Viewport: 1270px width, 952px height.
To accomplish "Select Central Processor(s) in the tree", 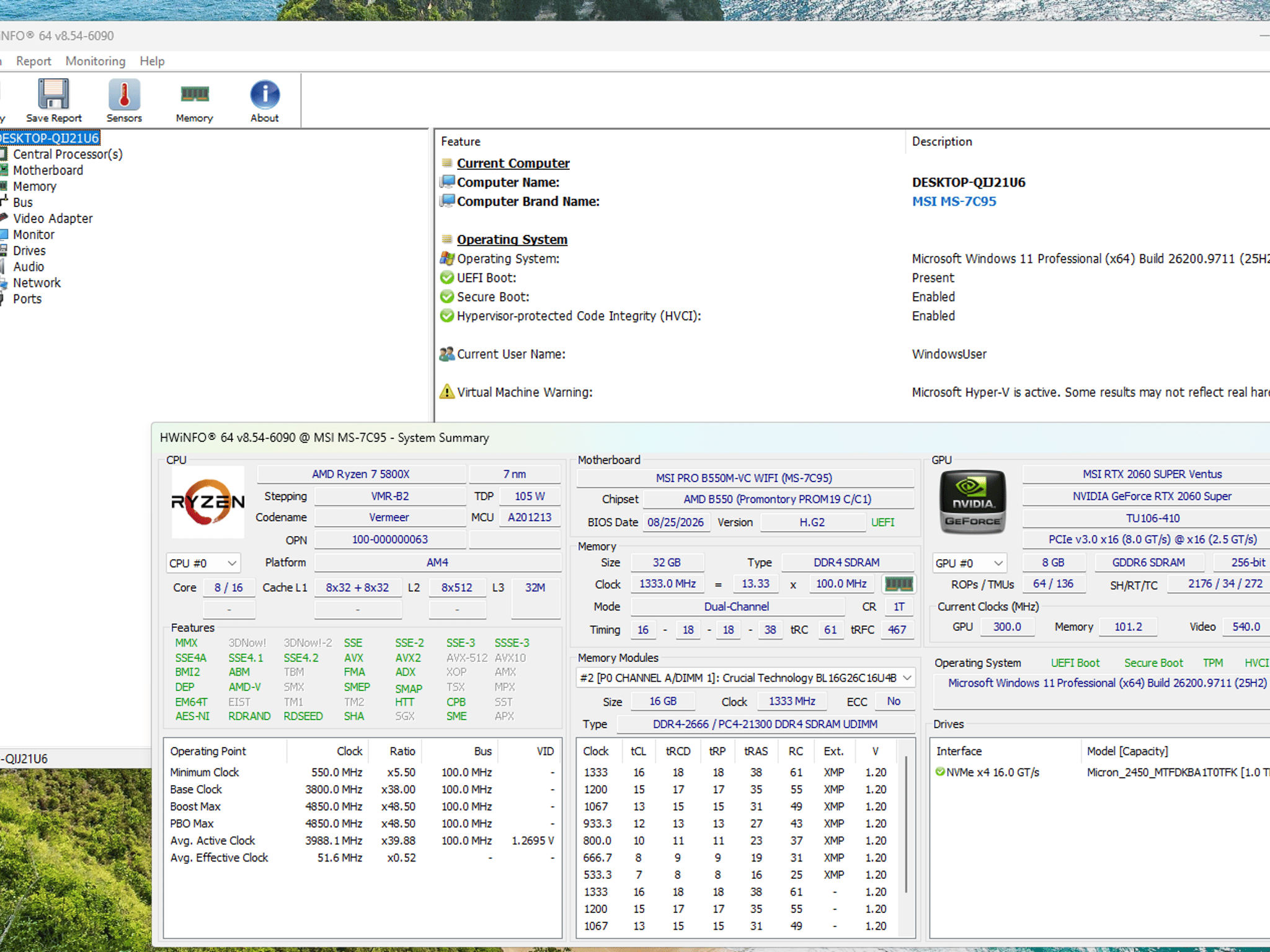I will tap(68, 154).
